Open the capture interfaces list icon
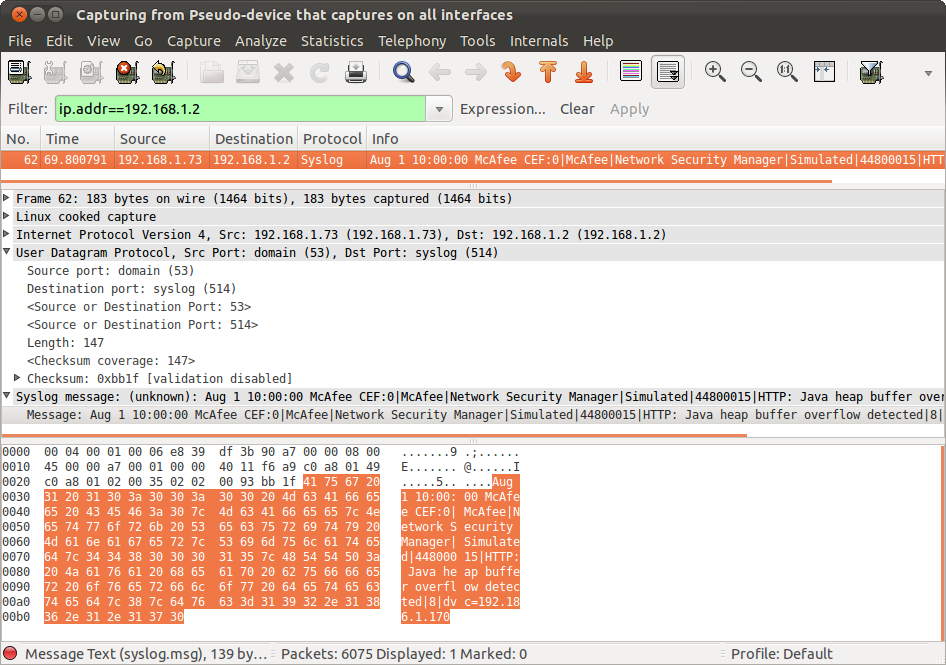The height and width of the screenshot is (665, 946). point(19,72)
